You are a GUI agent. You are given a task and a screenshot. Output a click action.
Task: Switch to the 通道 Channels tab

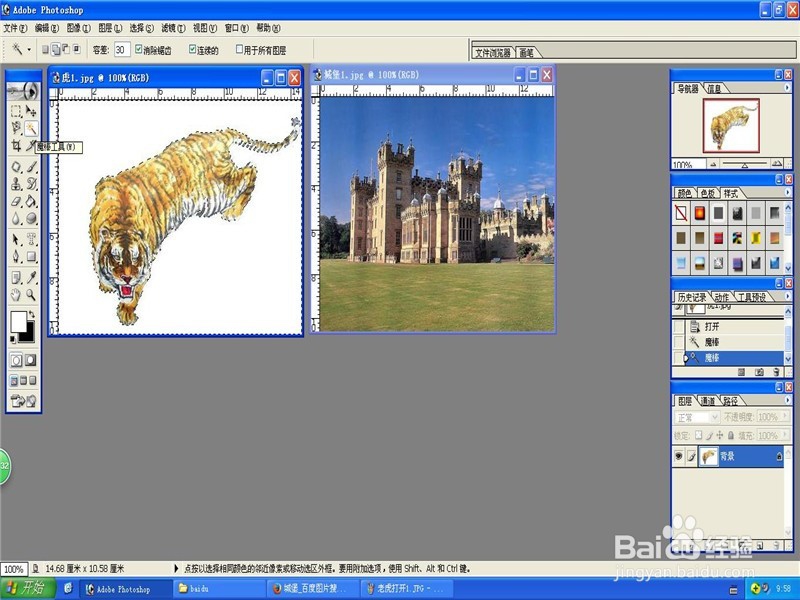(708, 401)
